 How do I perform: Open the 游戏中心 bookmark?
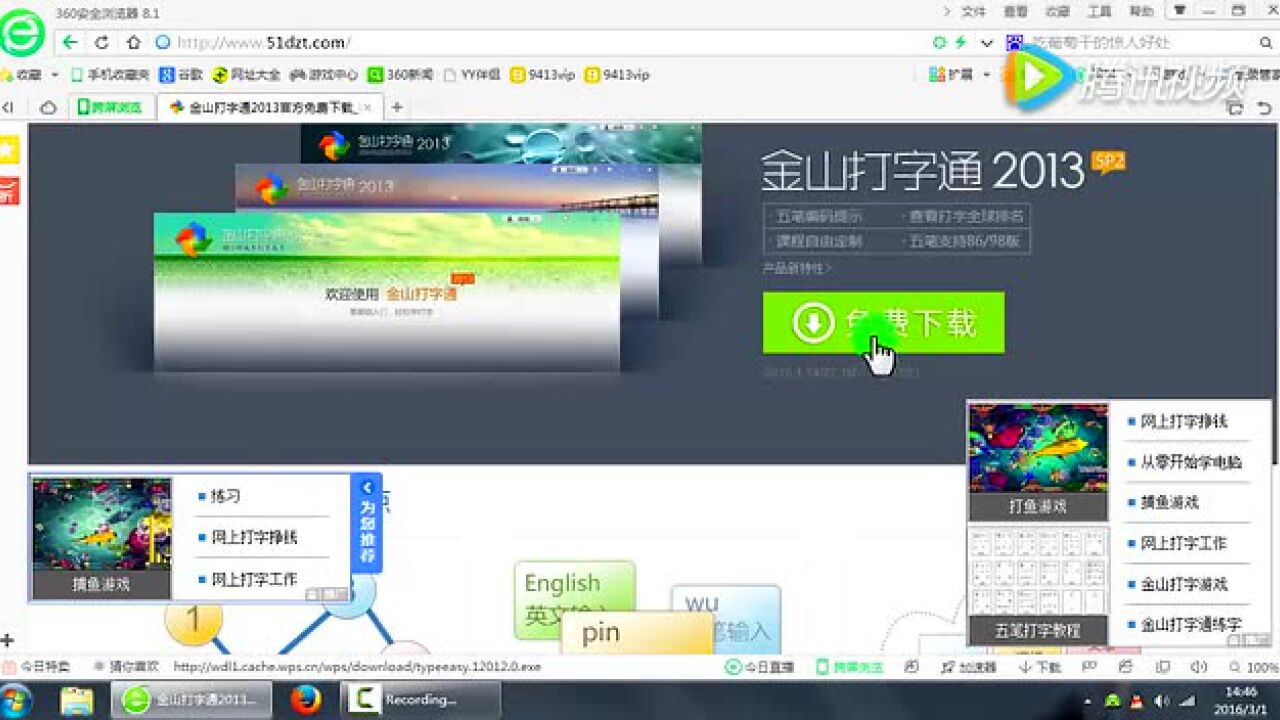324,75
